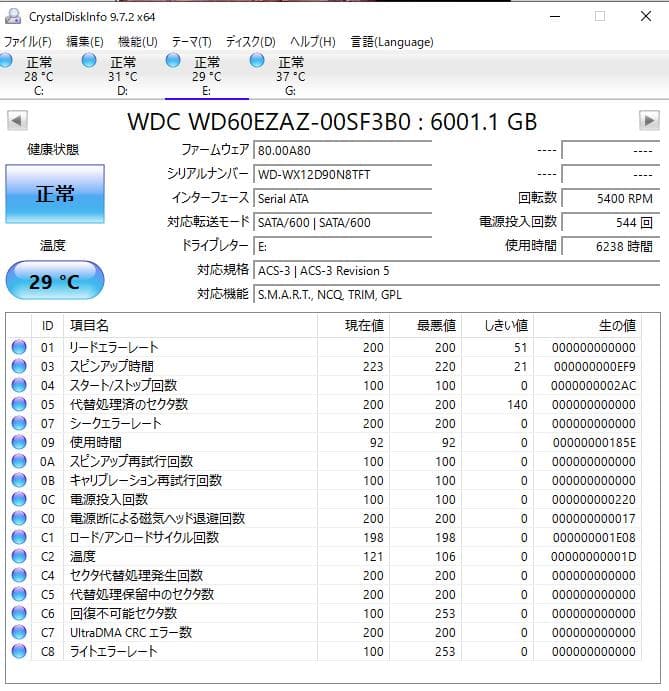Open the ファイル(F) menu
The height and width of the screenshot is (691, 669).
[x=27, y=42]
